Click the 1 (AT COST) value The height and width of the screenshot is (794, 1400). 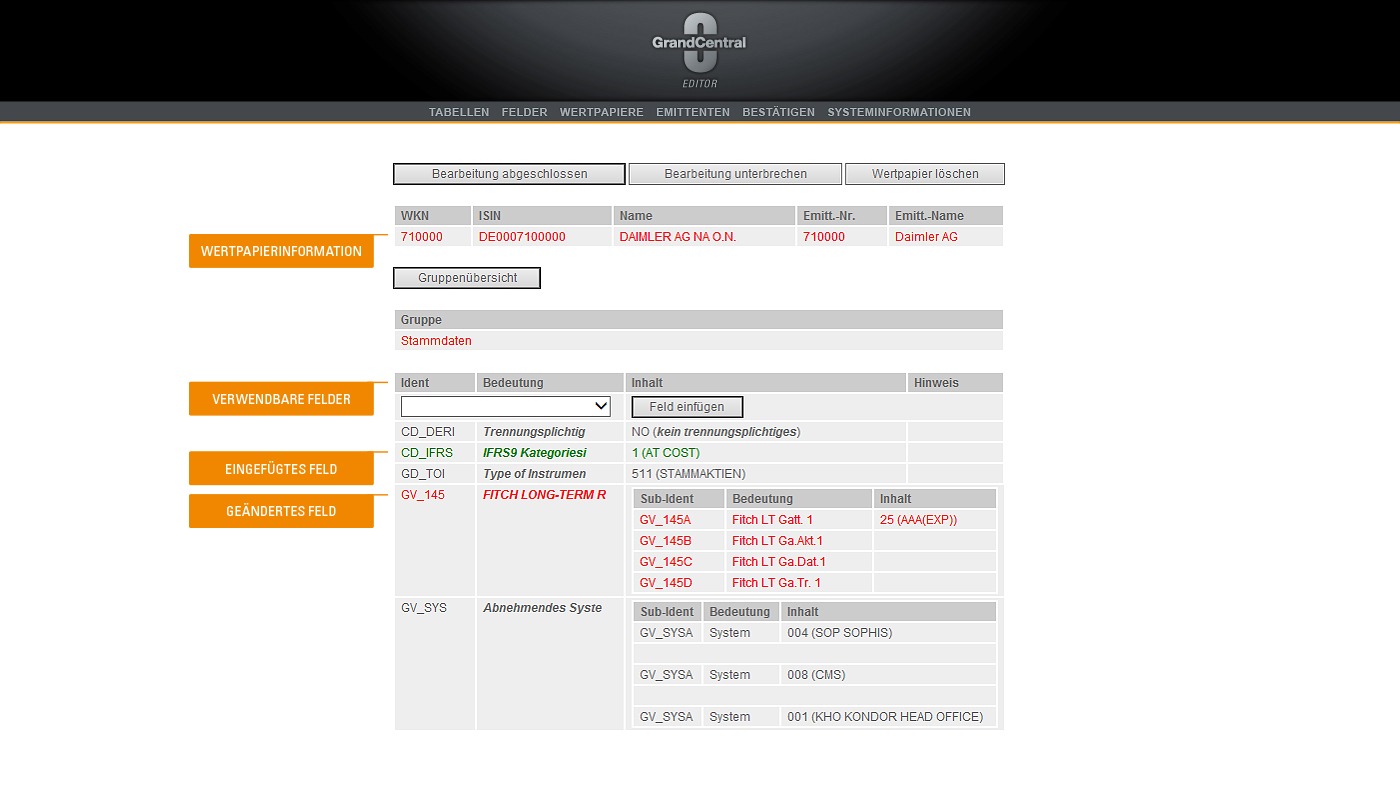coord(666,453)
